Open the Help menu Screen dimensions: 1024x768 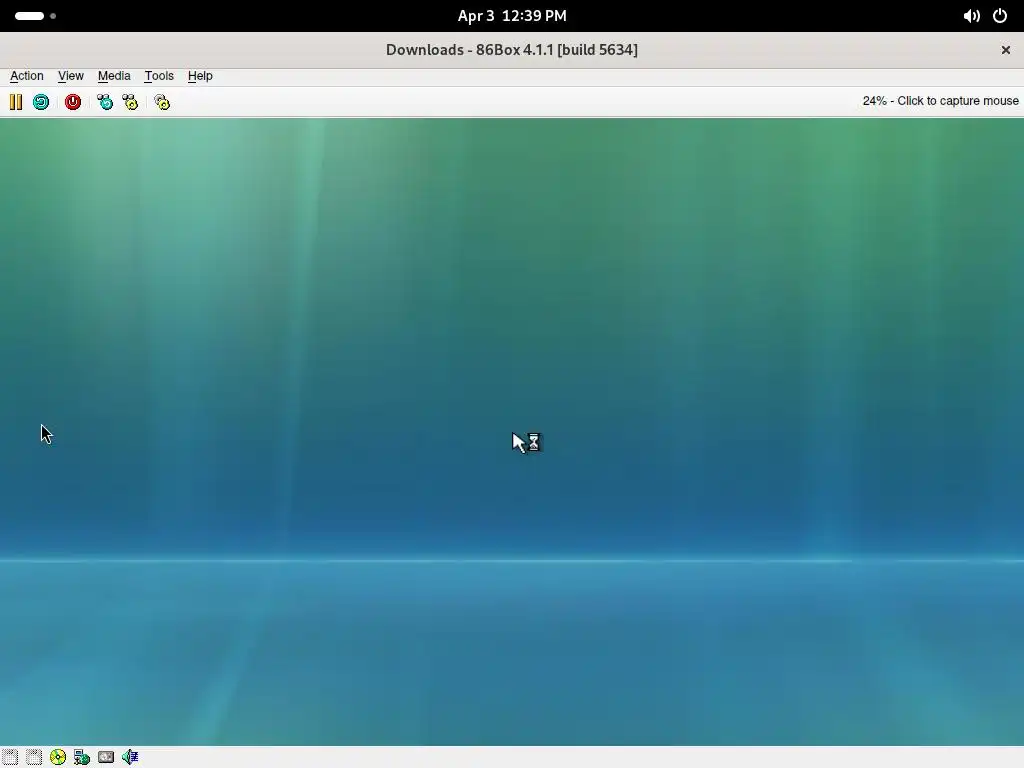point(200,76)
